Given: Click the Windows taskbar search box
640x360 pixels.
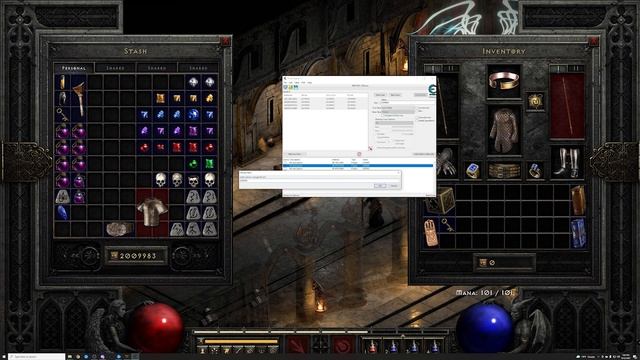Looking at the screenshot, I should [36, 357].
